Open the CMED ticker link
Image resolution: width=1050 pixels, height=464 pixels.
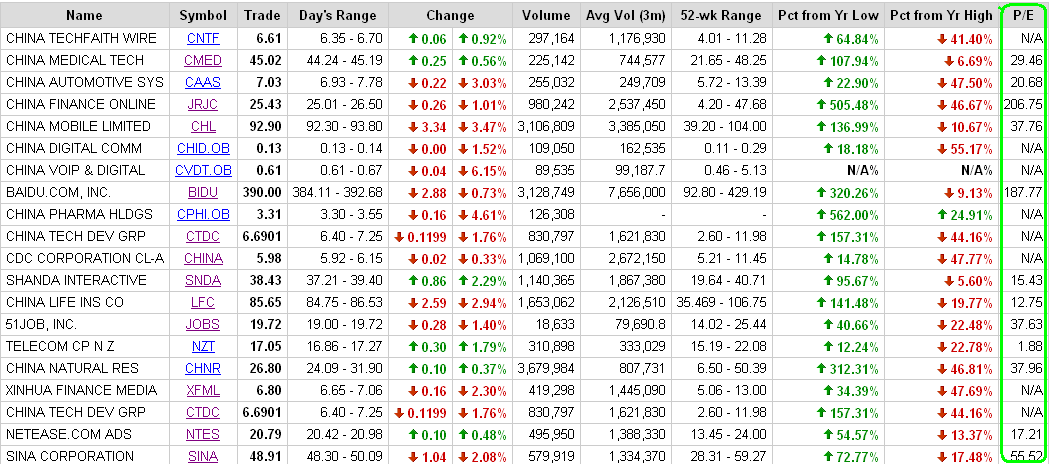(x=203, y=60)
